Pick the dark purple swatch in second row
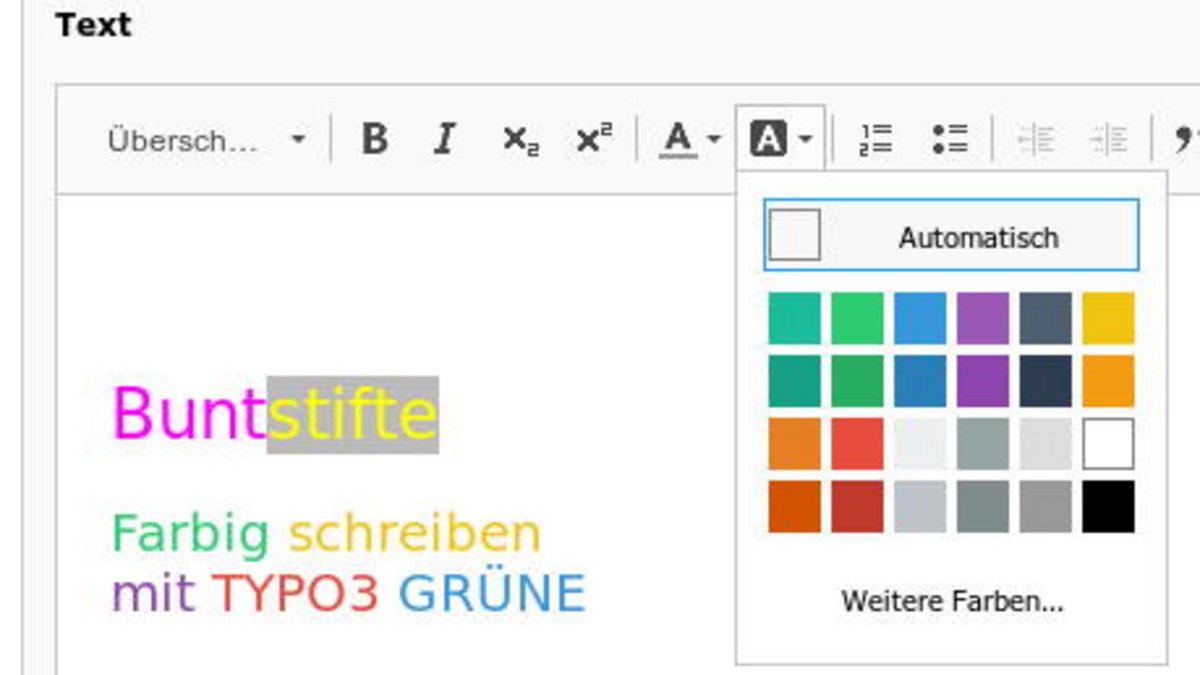The height and width of the screenshot is (675, 1200). point(983,381)
